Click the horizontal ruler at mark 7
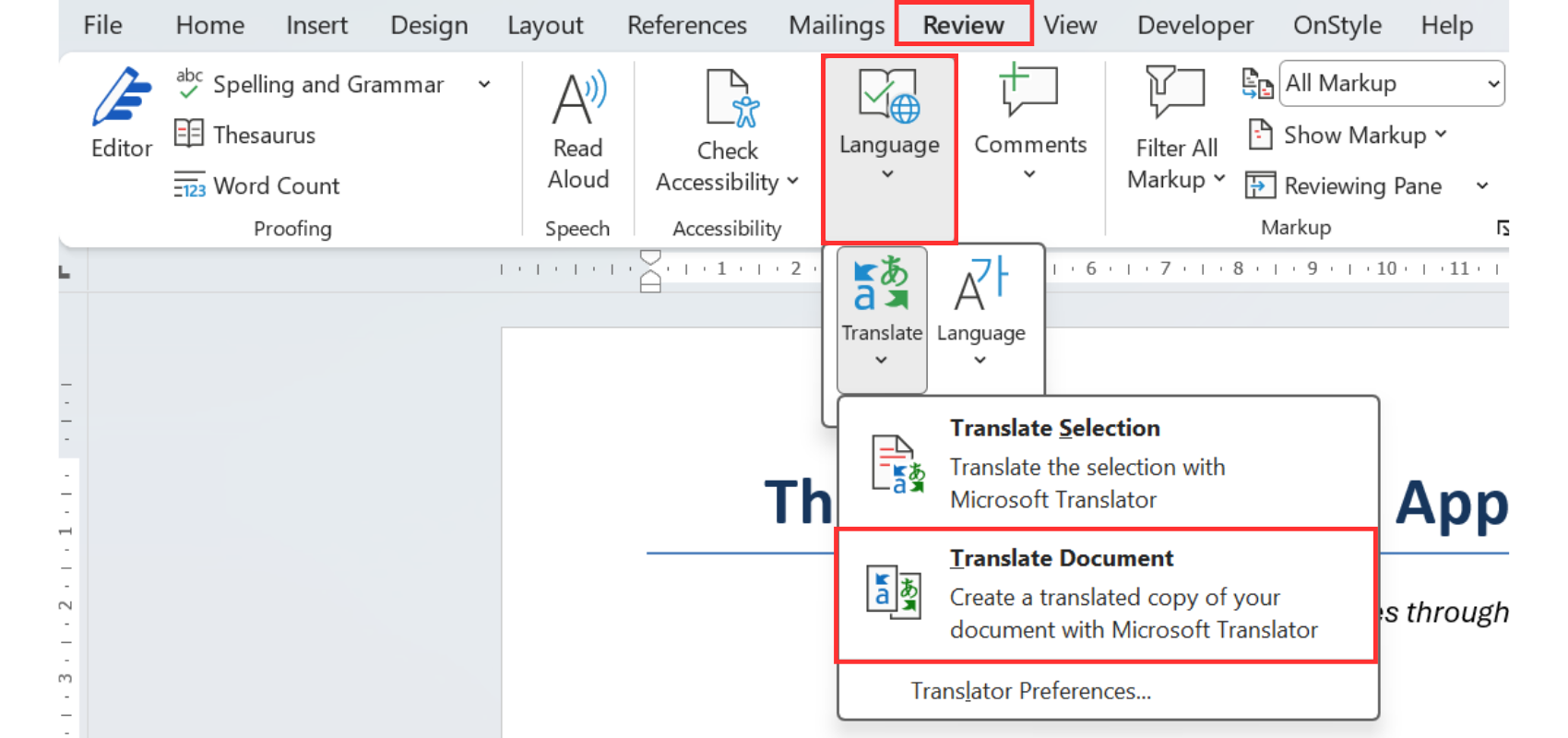1568x738 pixels. click(x=1165, y=268)
